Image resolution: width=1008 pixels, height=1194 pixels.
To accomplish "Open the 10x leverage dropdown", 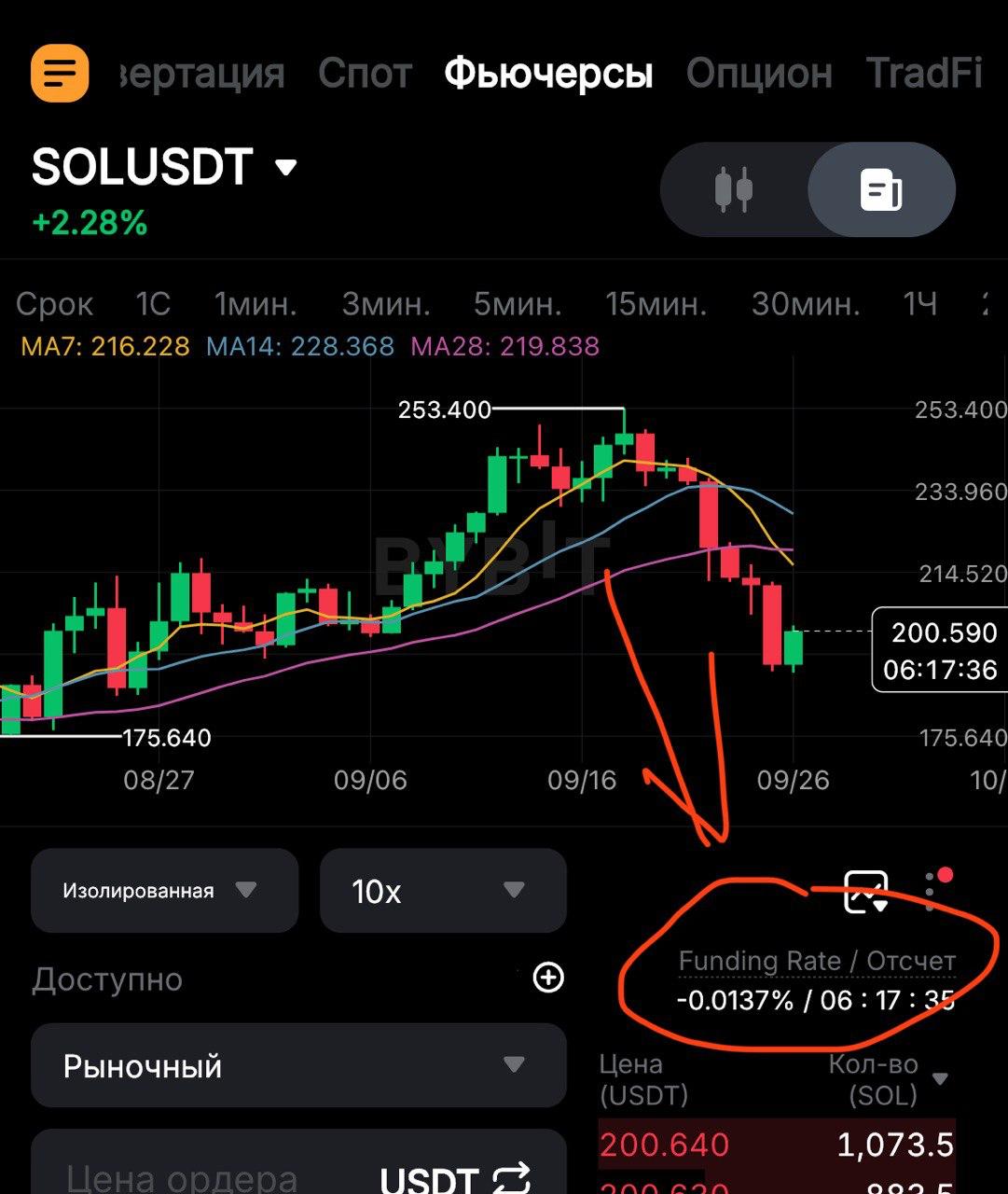I will tap(443, 891).
